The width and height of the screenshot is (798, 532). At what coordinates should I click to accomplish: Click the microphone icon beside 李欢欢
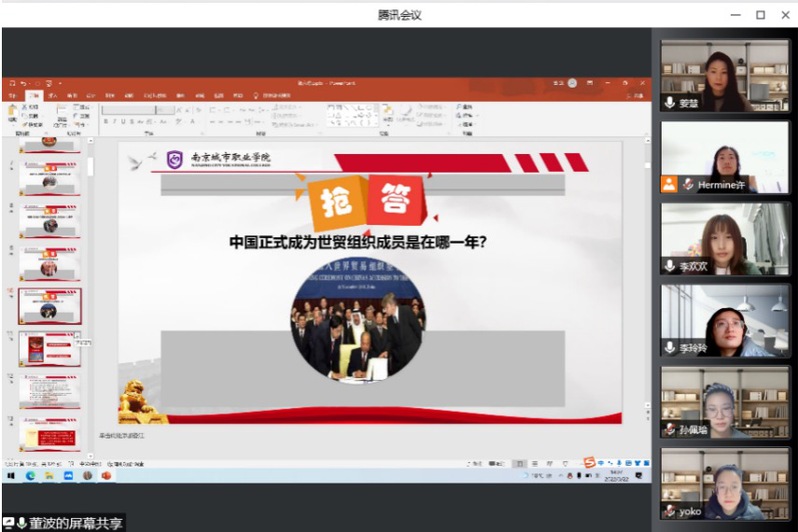670,267
